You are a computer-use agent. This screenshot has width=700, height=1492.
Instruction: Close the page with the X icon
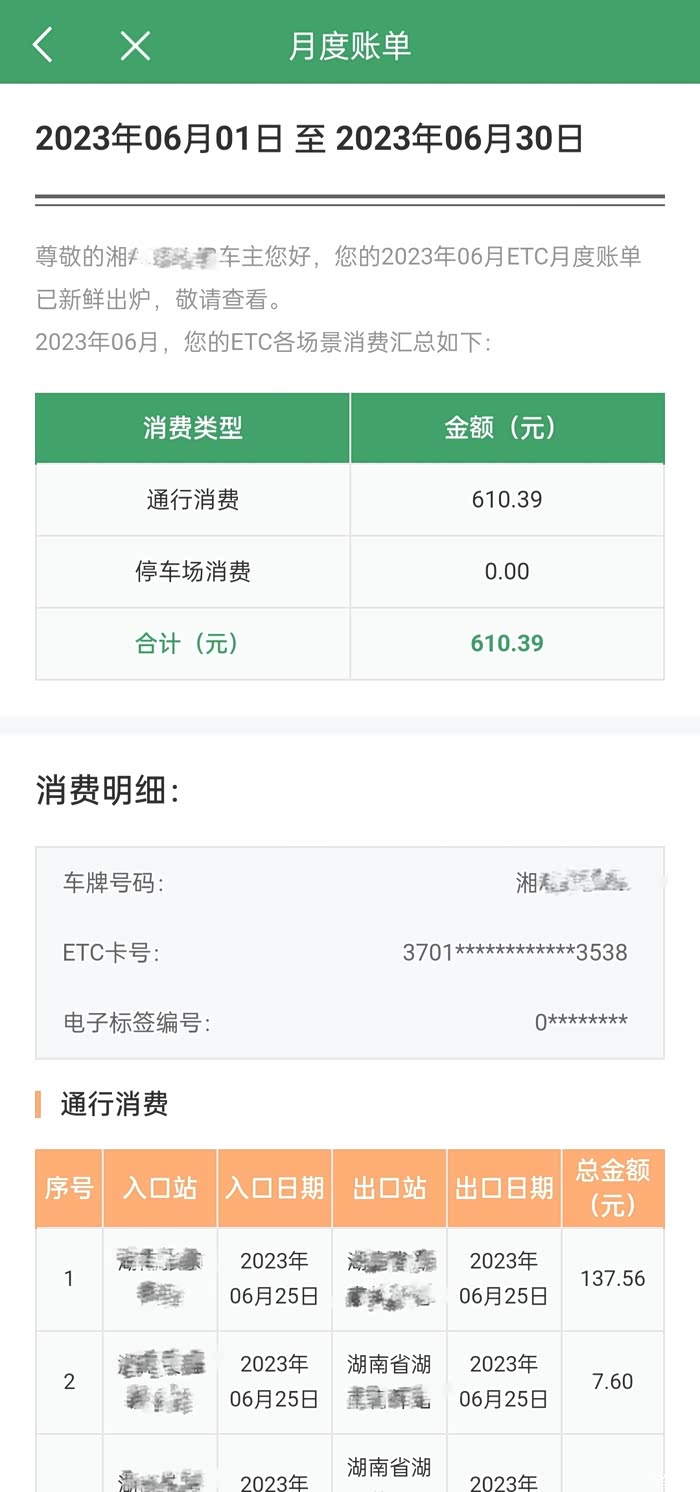pos(135,45)
